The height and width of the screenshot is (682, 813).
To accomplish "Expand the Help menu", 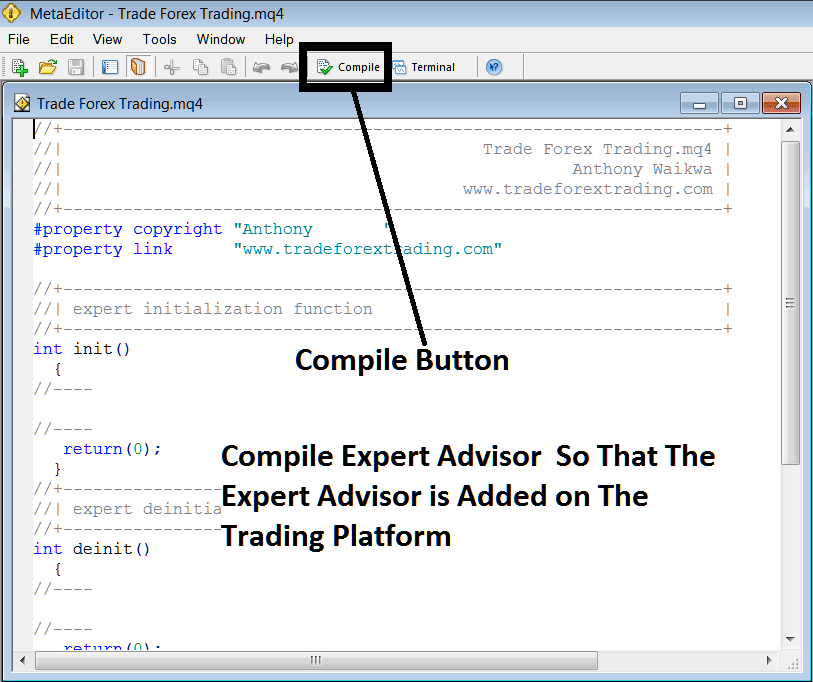I will pyautogui.click(x=279, y=39).
